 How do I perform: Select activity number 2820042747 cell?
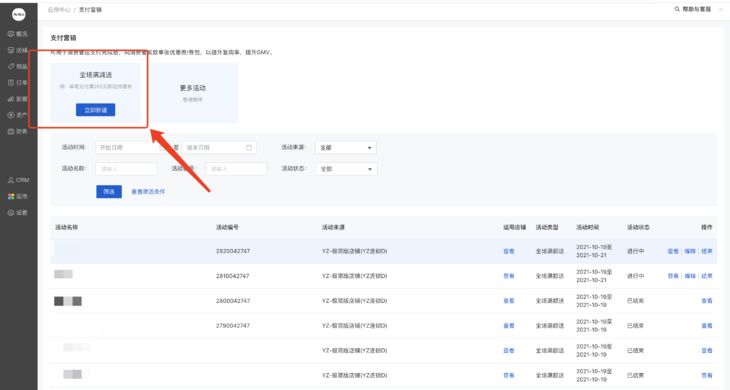[x=233, y=251]
